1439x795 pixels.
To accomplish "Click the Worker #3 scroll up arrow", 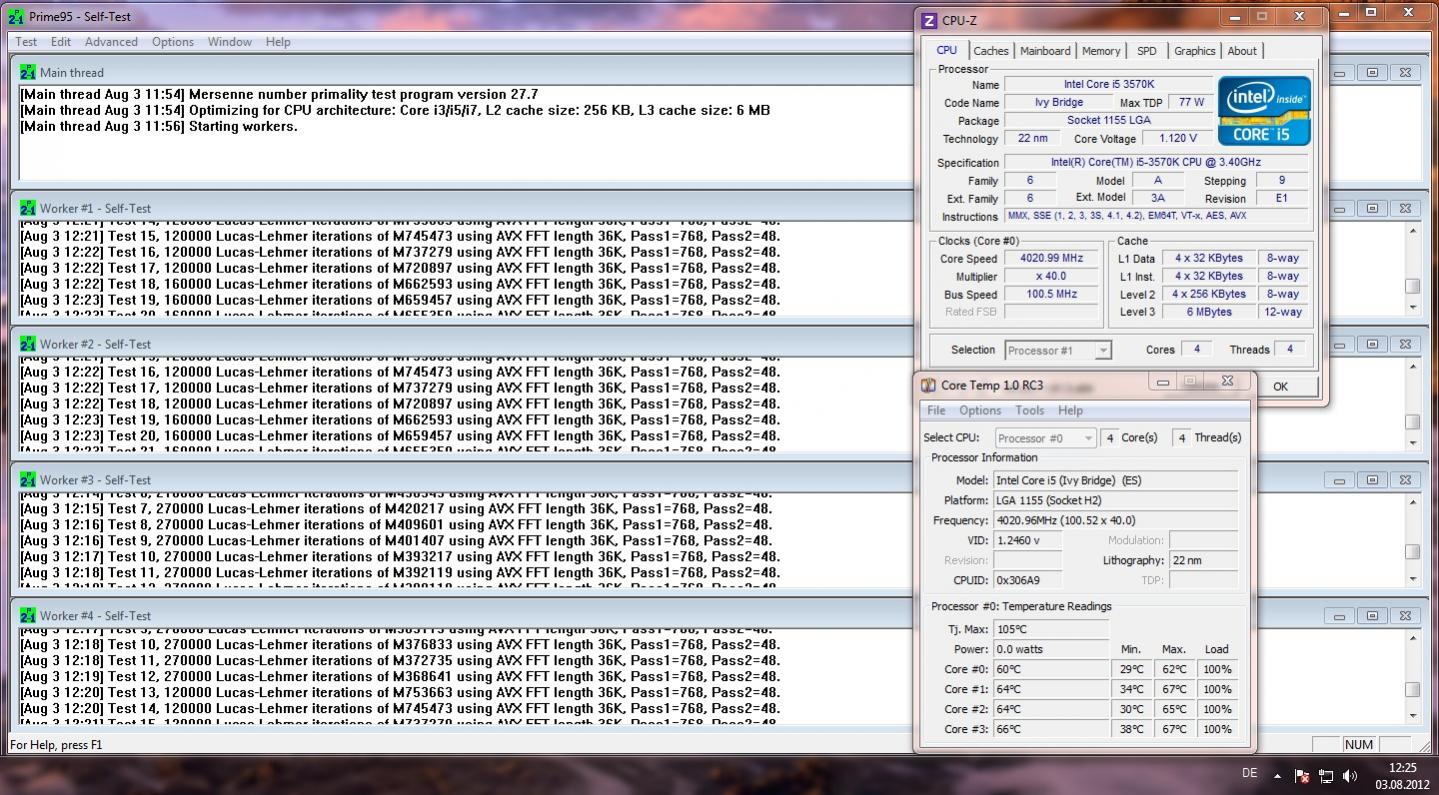I will coord(1412,504).
